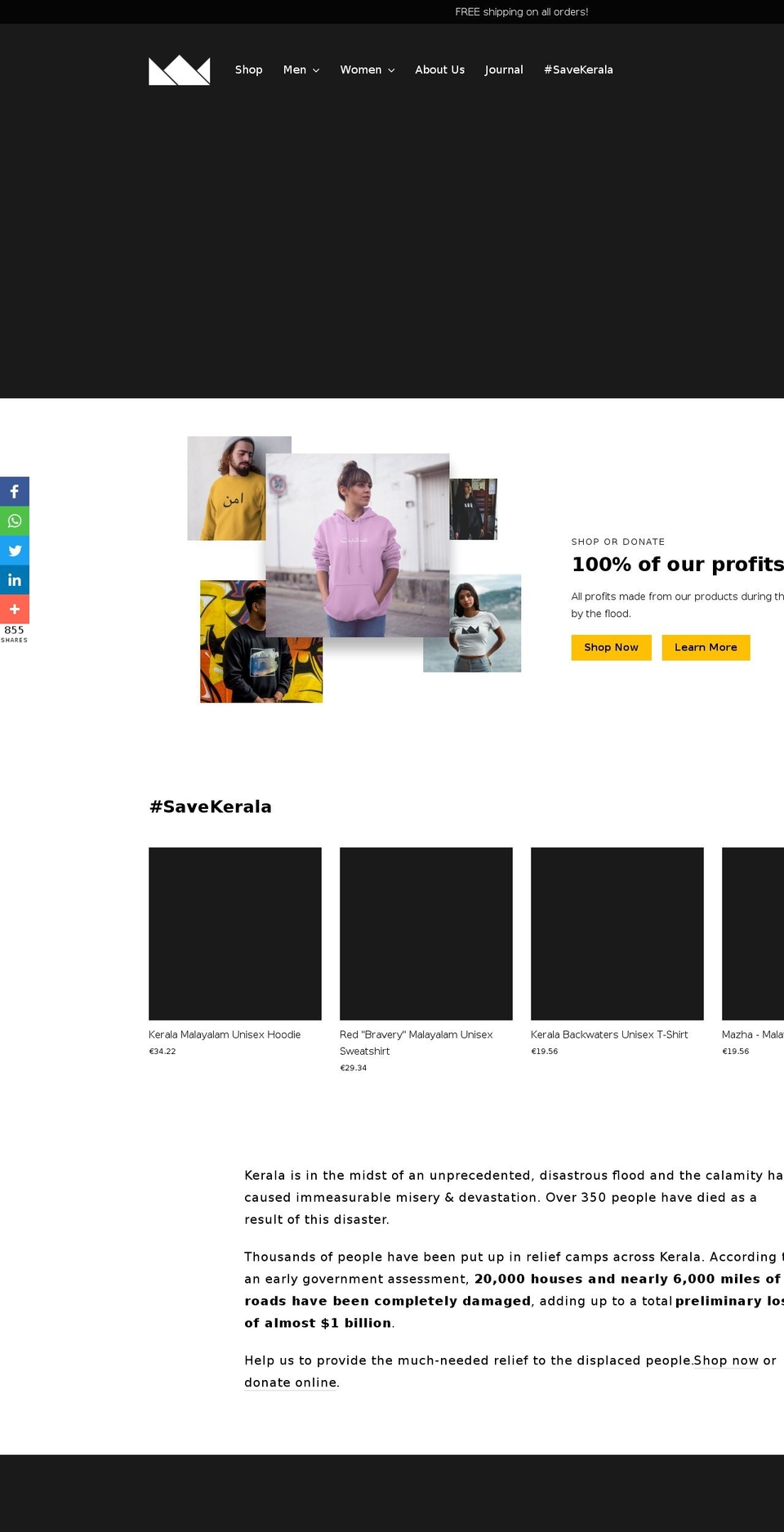Share the page on Facebook

15,492
